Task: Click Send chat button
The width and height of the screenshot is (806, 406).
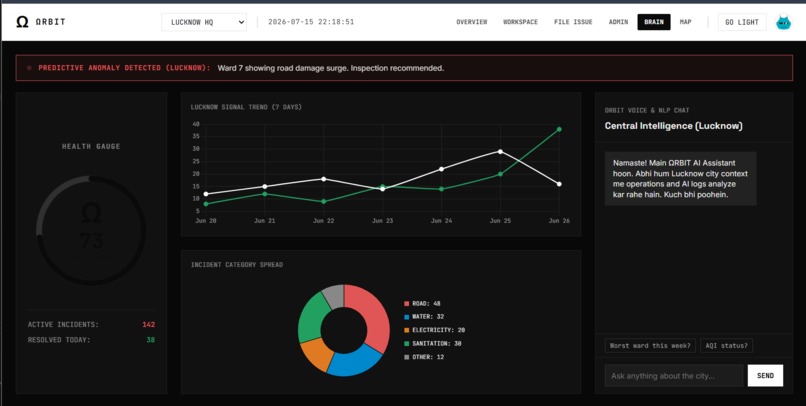Action: pyautogui.click(x=765, y=376)
